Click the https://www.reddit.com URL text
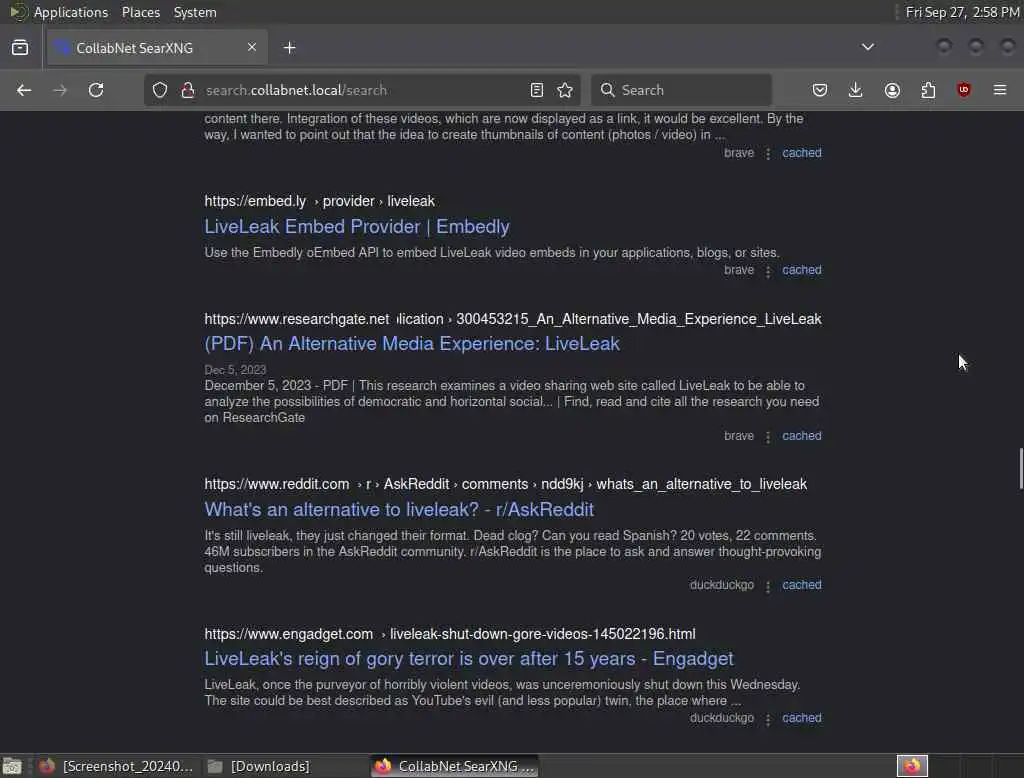Image resolution: width=1024 pixels, height=778 pixels. tap(277, 484)
